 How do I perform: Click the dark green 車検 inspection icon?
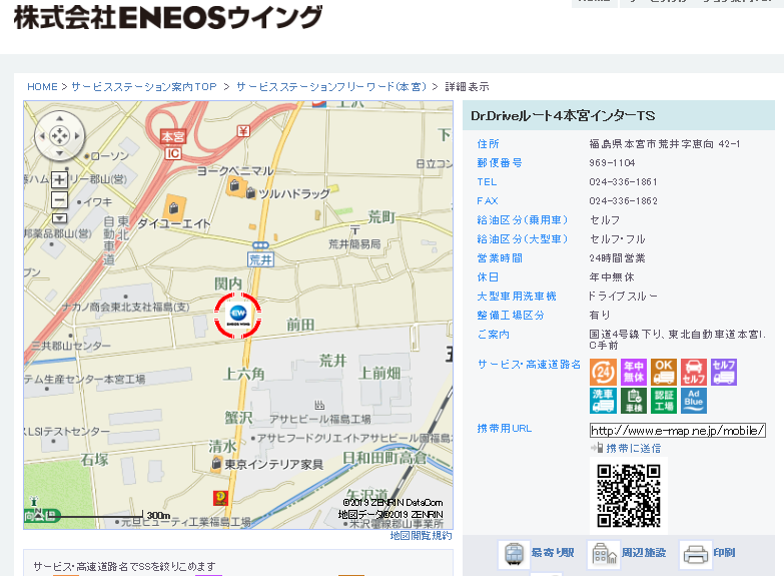point(634,401)
